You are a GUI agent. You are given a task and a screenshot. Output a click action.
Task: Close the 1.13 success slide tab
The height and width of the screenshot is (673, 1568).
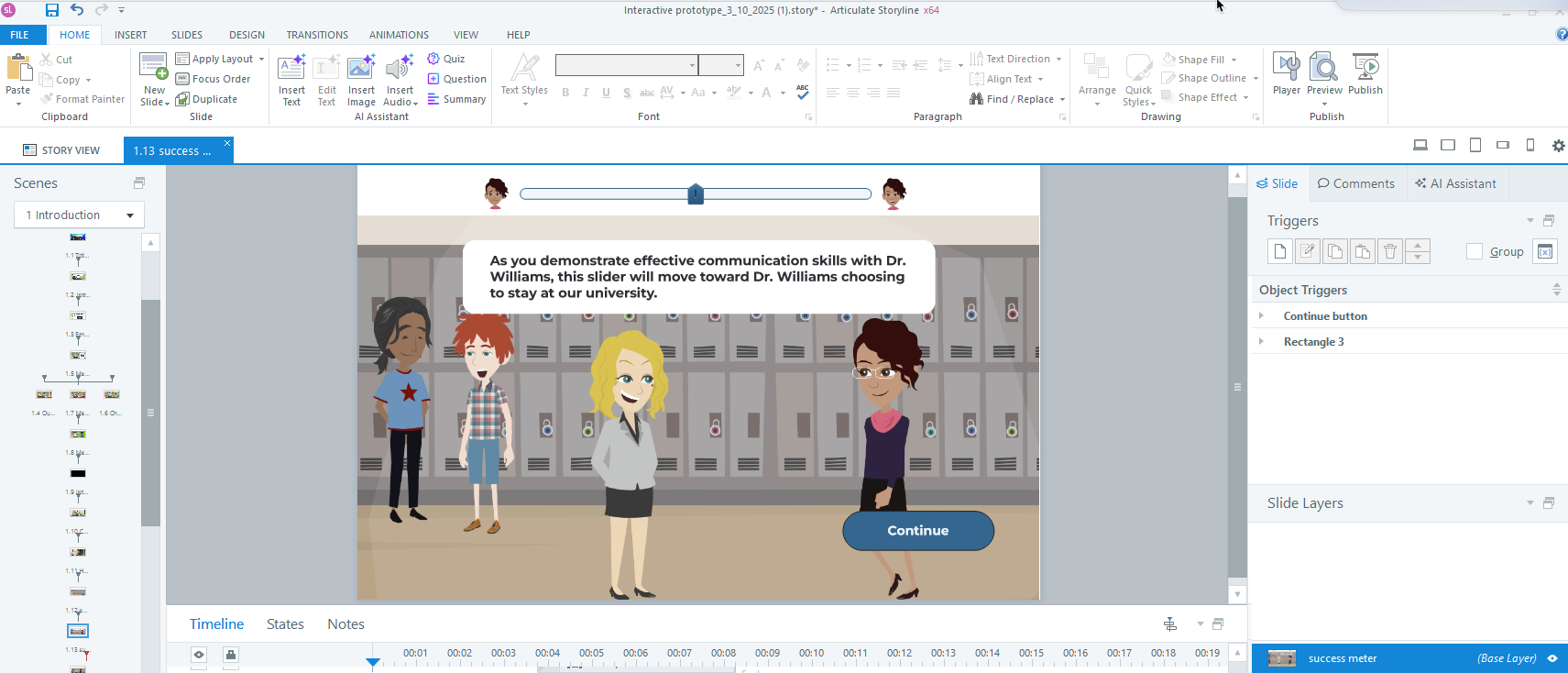point(227,143)
